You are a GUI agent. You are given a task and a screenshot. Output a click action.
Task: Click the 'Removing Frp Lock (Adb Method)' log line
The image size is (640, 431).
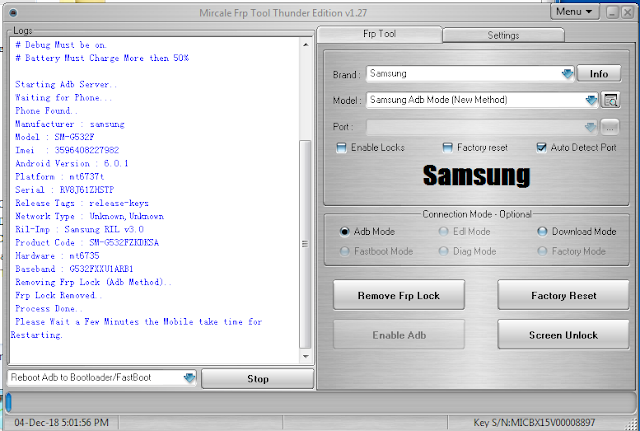click(x=93, y=282)
